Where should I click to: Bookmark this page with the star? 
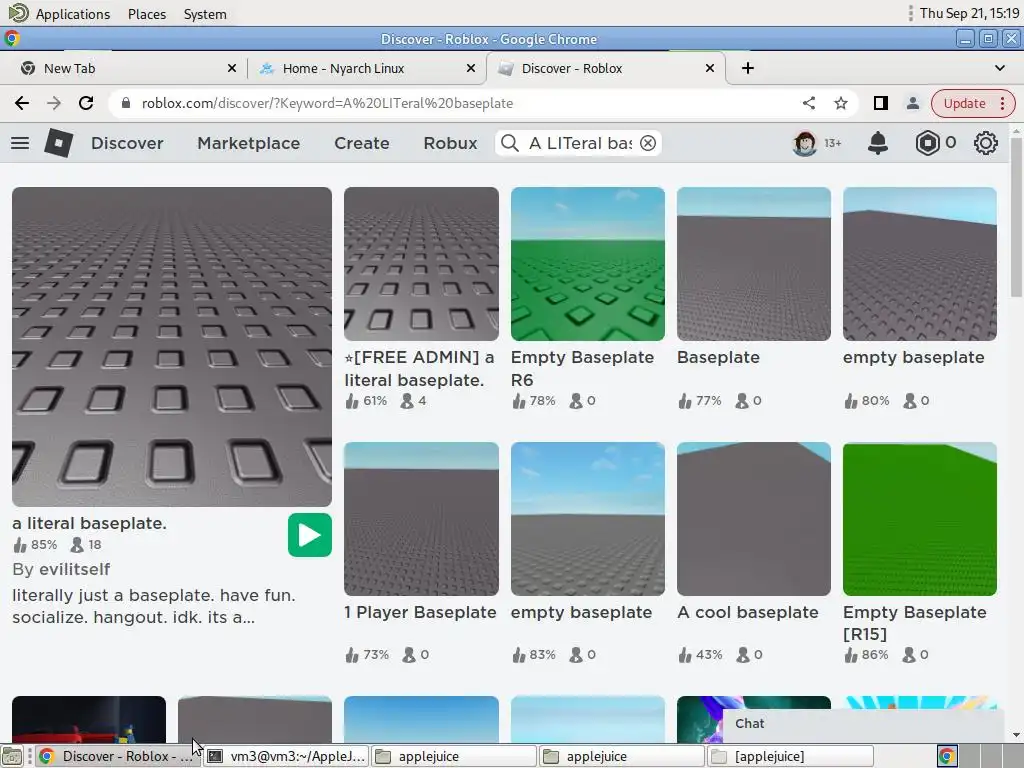841,103
